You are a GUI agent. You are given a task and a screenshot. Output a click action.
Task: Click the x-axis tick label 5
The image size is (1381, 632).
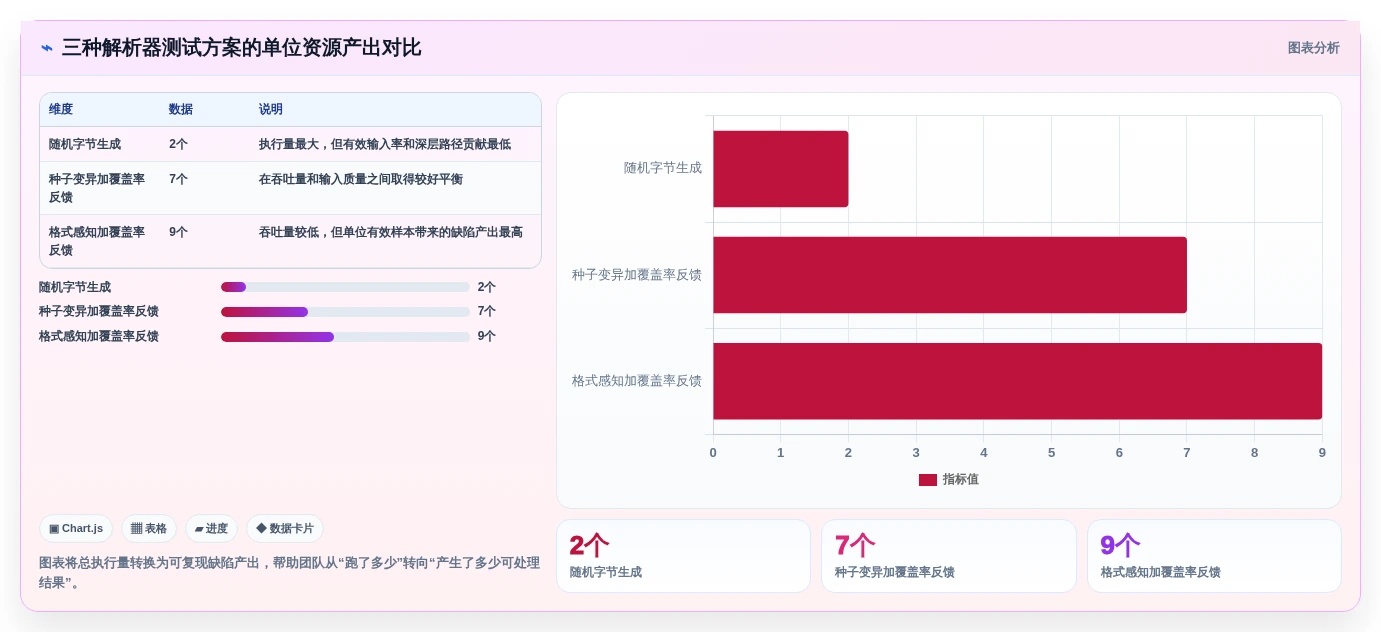pos(1051,453)
